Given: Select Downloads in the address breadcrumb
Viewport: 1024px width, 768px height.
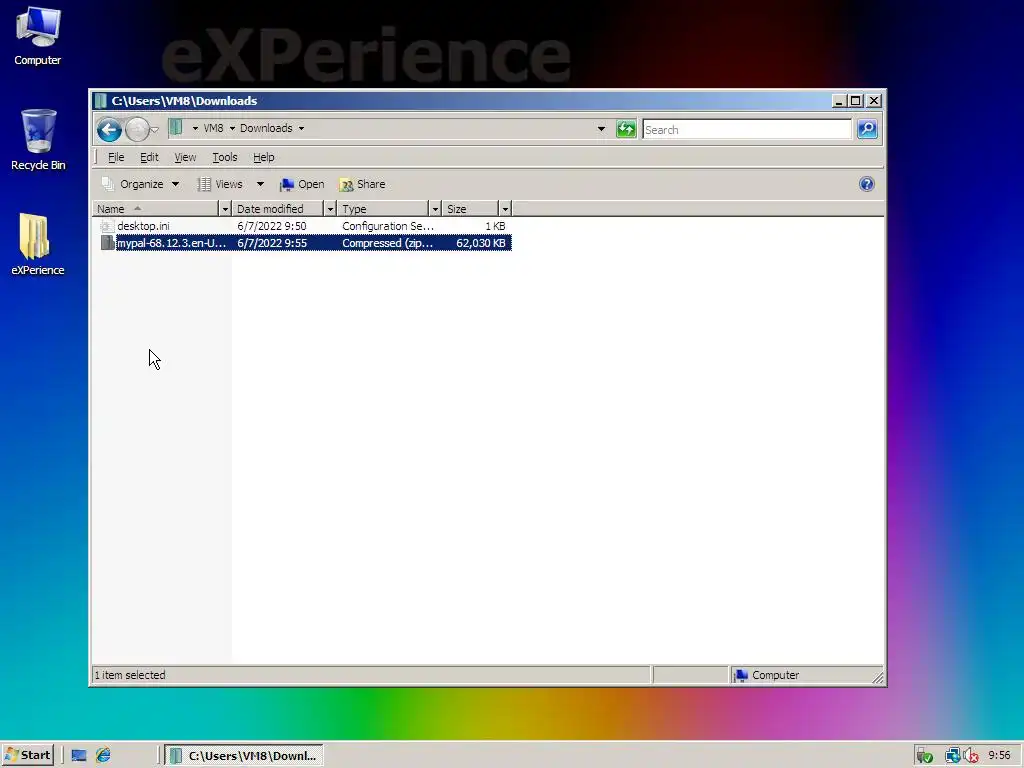Looking at the screenshot, I should point(266,129).
